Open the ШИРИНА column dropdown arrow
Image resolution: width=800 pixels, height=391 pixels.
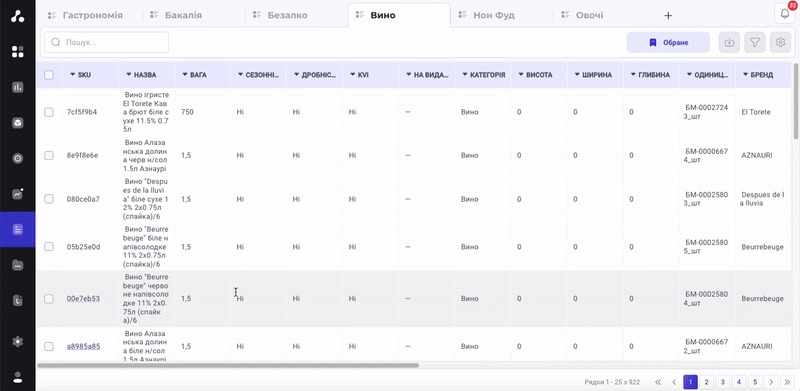(x=577, y=75)
